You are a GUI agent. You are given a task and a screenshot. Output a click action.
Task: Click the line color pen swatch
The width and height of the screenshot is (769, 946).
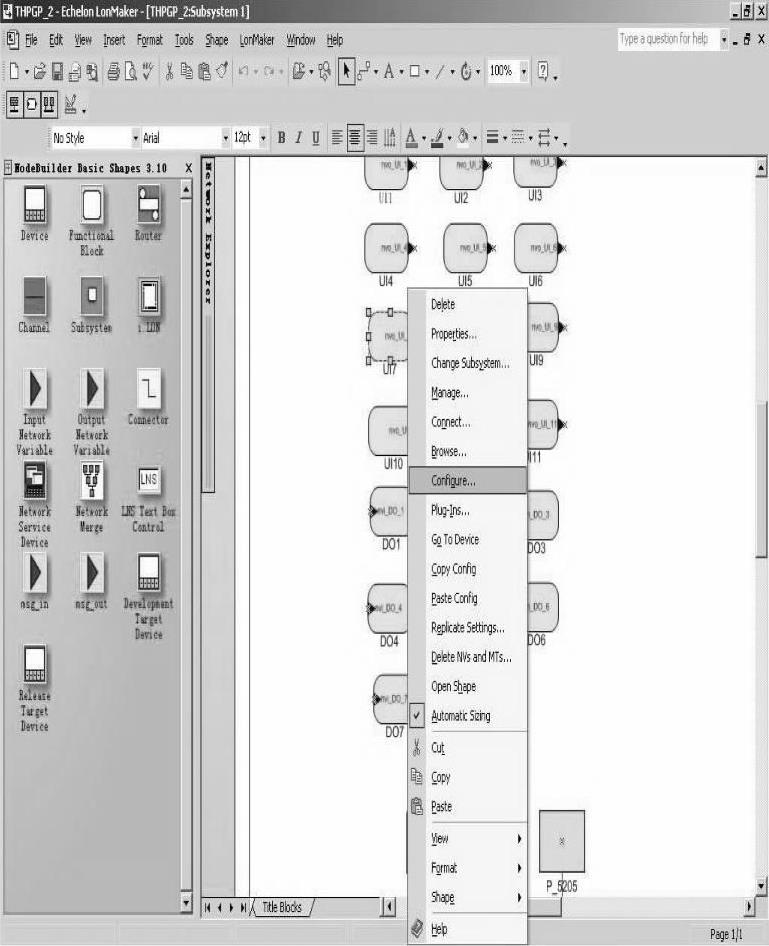(x=437, y=138)
